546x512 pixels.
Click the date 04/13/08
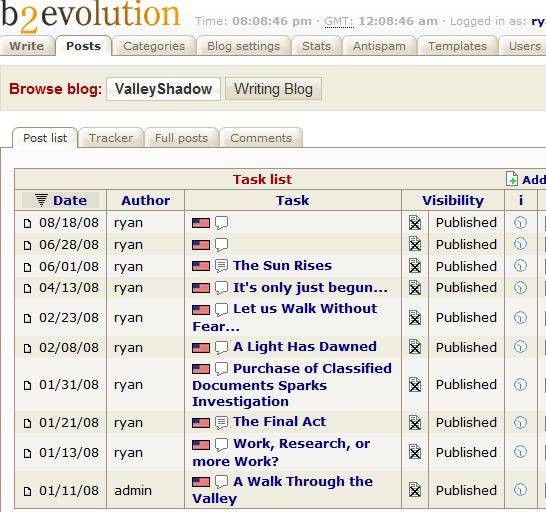[69, 288]
